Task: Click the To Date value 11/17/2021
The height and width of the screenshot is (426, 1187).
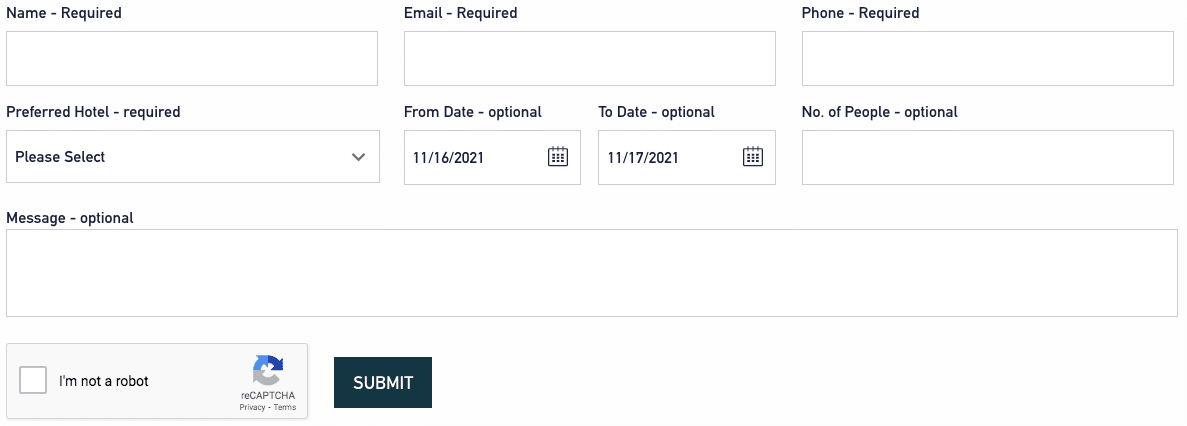Action: [643, 157]
